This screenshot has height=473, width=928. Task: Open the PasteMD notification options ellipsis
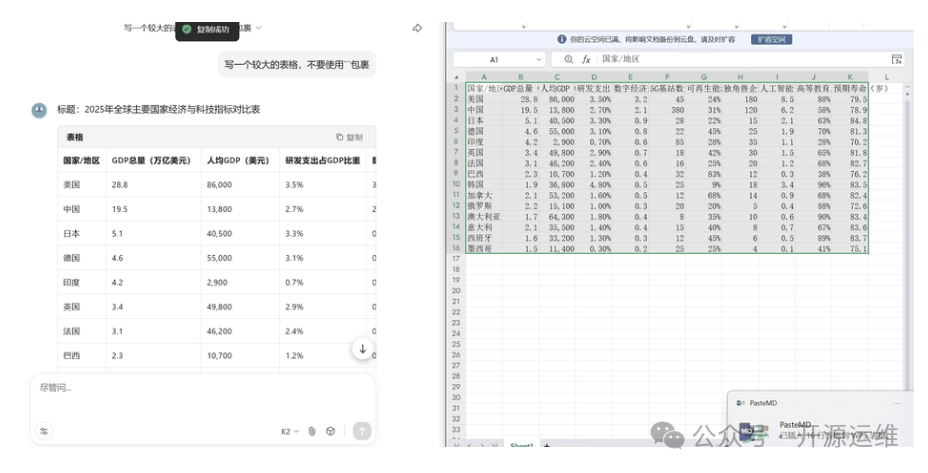pyautogui.click(x=897, y=403)
